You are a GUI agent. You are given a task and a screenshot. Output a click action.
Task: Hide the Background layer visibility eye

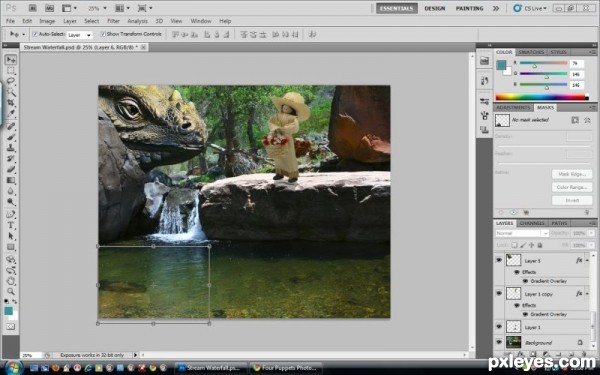tap(499, 342)
